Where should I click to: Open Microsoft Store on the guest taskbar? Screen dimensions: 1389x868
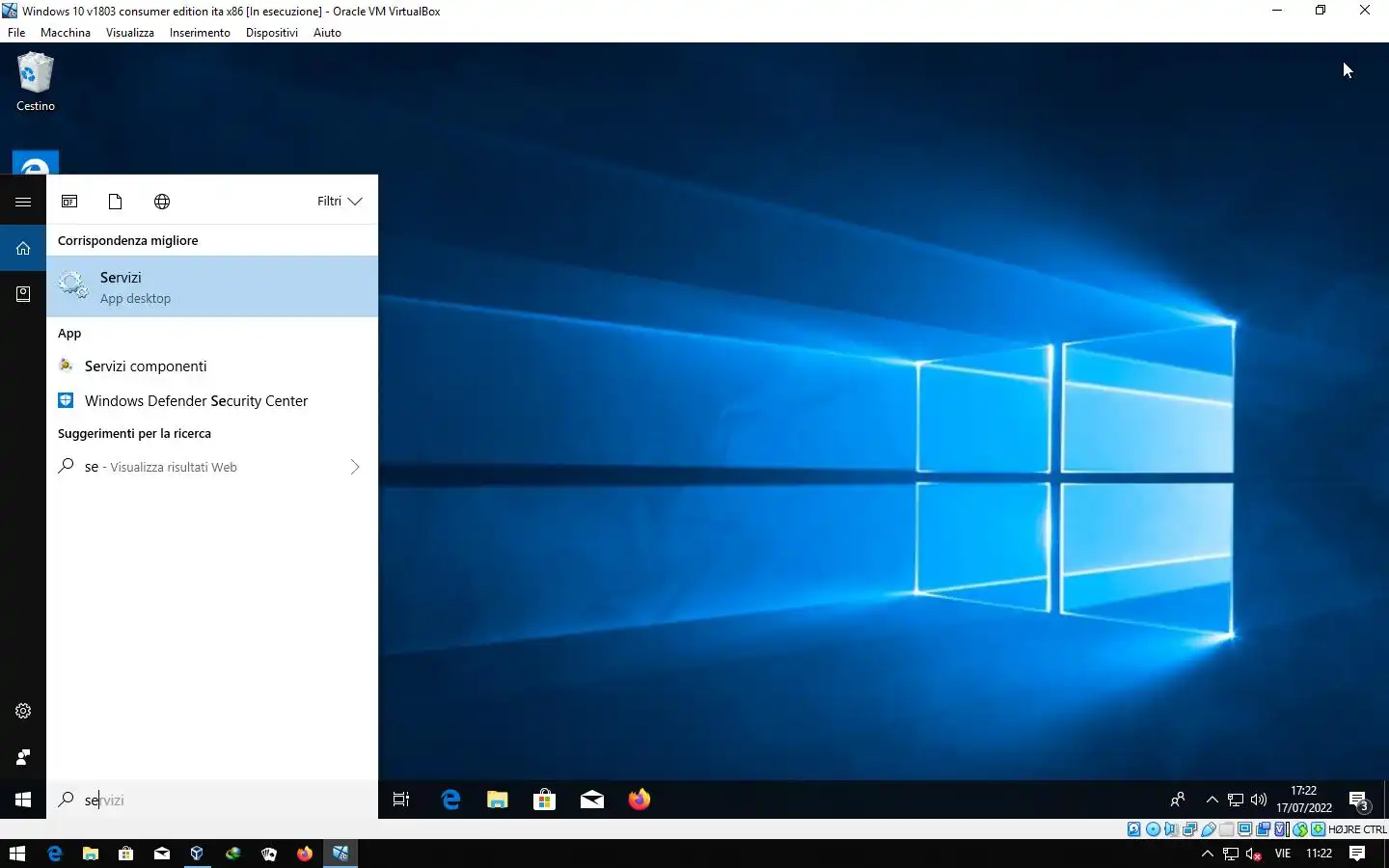pyautogui.click(x=545, y=800)
